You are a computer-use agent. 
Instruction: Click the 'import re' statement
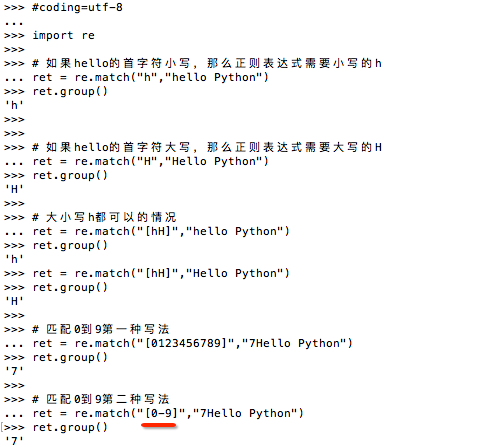(63, 35)
